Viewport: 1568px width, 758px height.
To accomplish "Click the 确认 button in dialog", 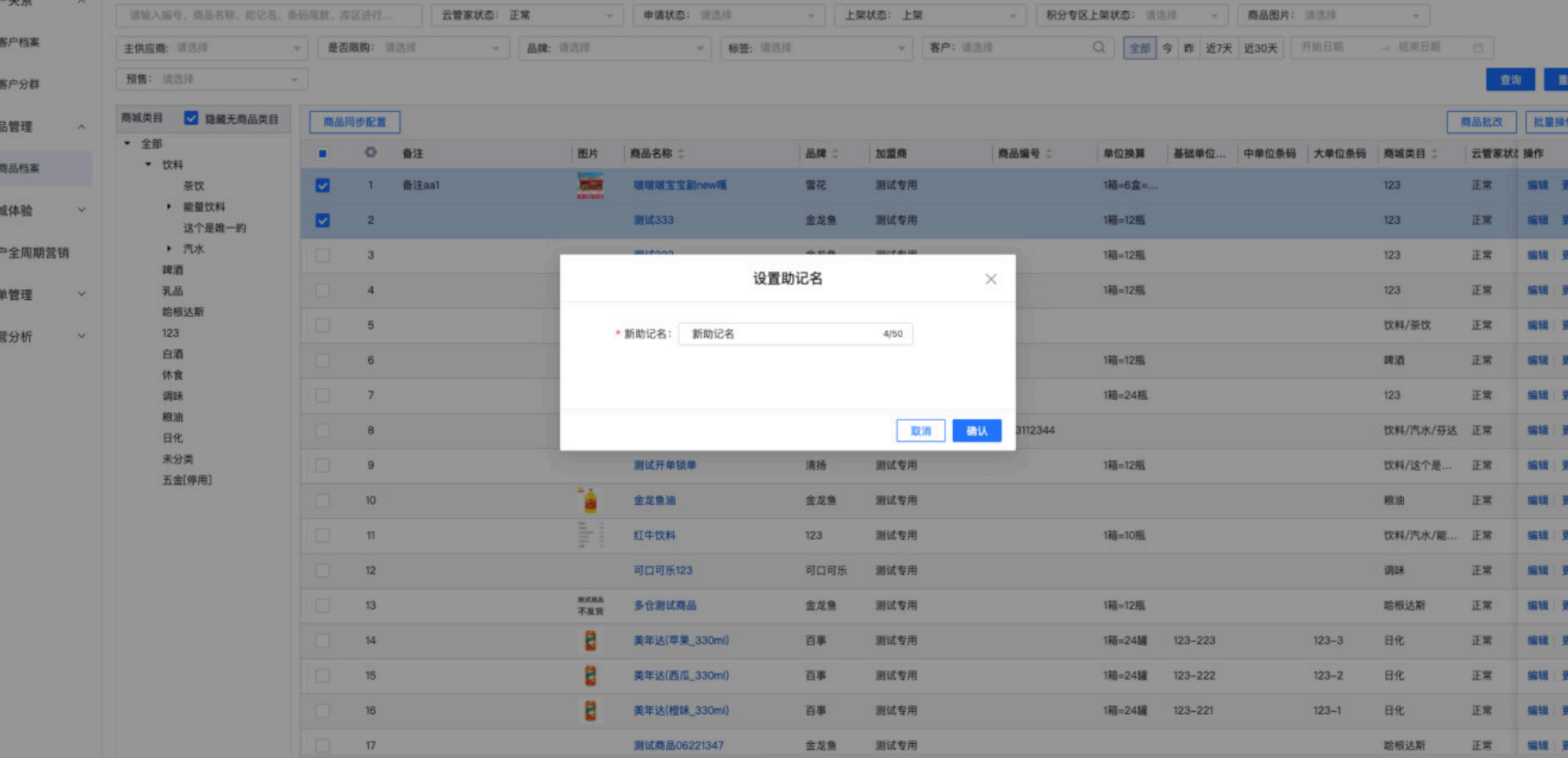I will click(x=976, y=431).
